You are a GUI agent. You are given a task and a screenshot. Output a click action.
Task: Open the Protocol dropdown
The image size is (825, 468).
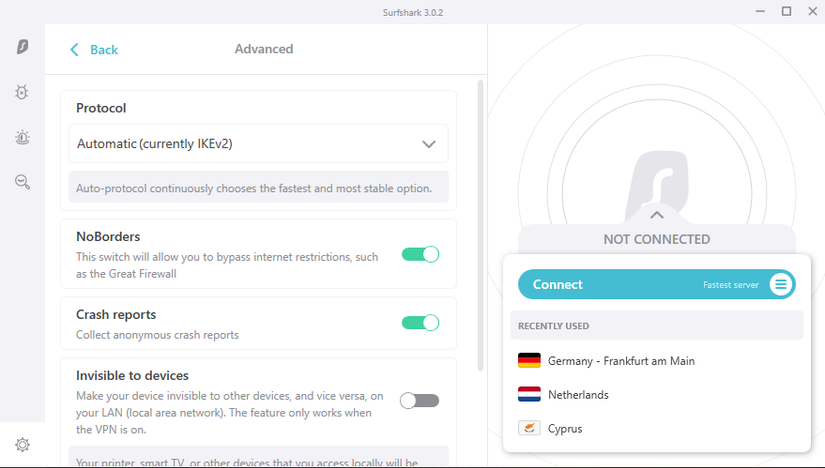coord(258,144)
